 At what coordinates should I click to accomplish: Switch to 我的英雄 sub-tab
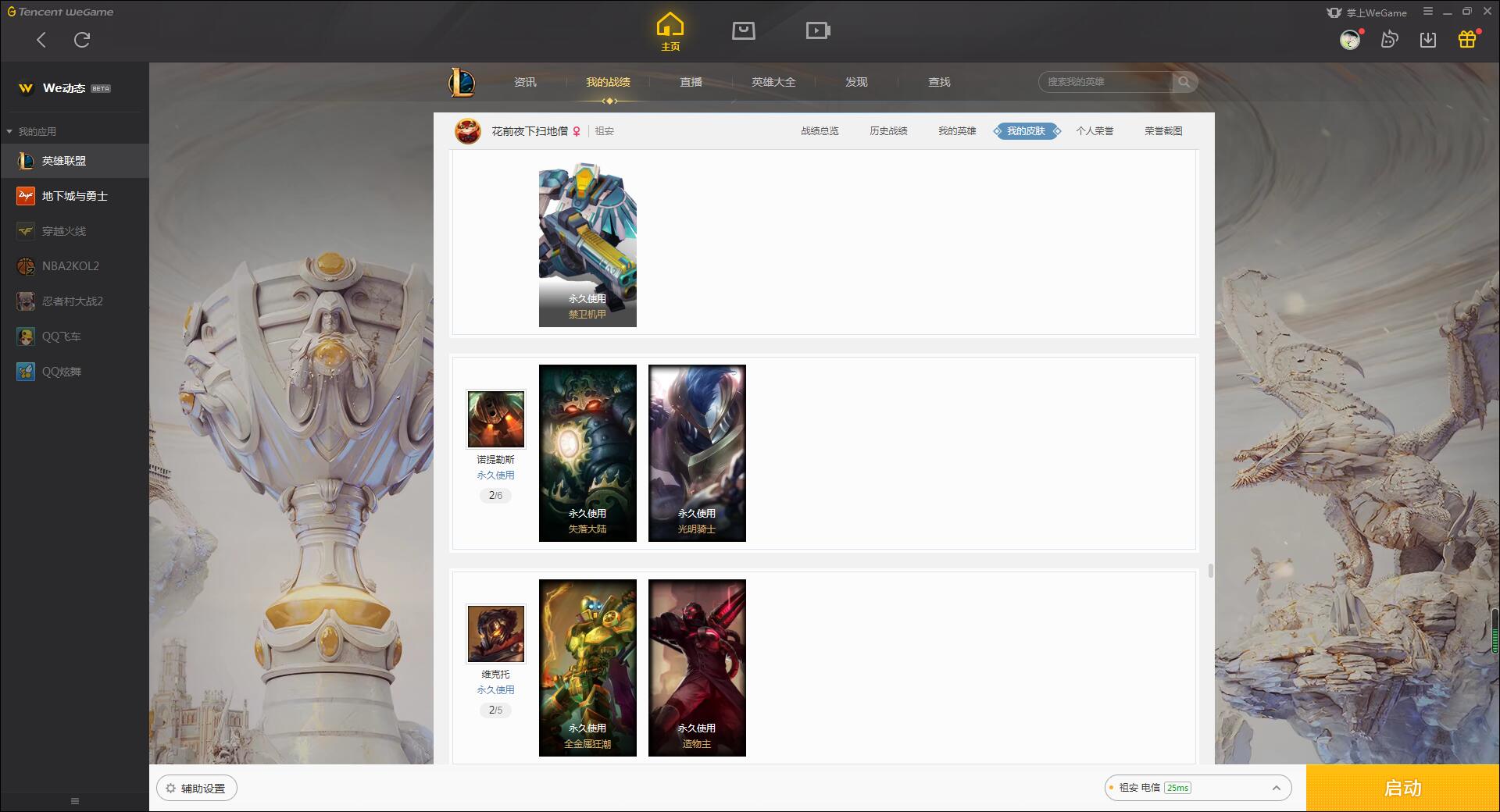coord(957,131)
